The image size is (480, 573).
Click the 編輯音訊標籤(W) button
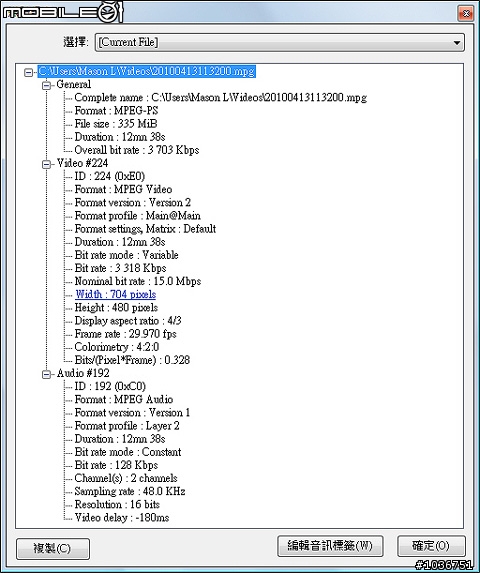[330, 546]
